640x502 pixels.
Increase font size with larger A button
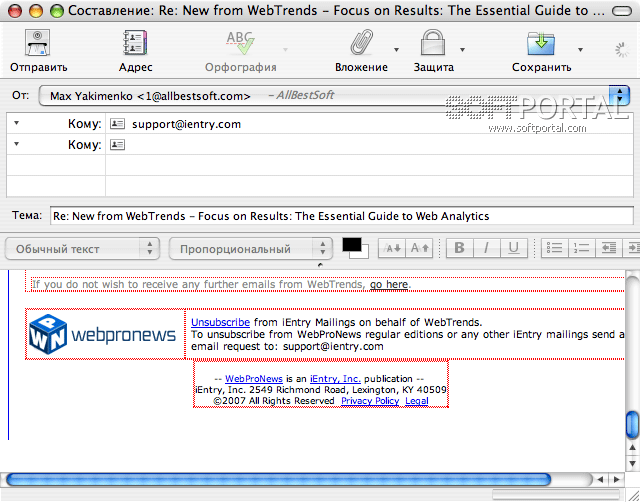[x=419, y=248]
